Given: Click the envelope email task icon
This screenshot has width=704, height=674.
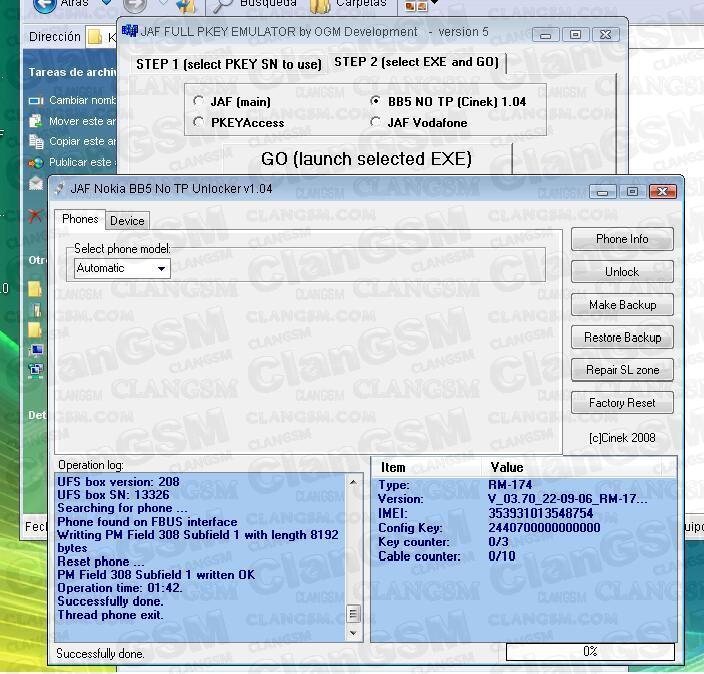Looking at the screenshot, I should (36, 183).
